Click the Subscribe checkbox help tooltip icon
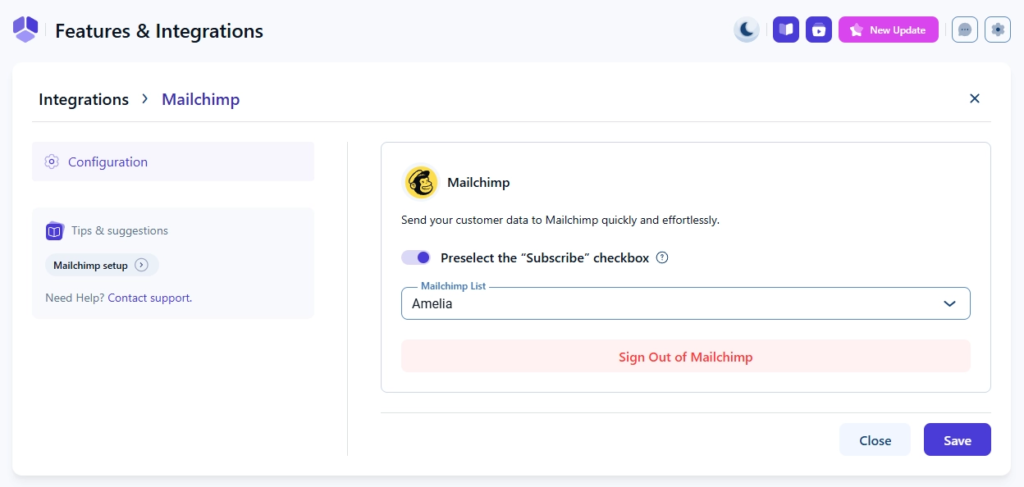Image resolution: width=1024 pixels, height=487 pixels. pyautogui.click(x=662, y=258)
